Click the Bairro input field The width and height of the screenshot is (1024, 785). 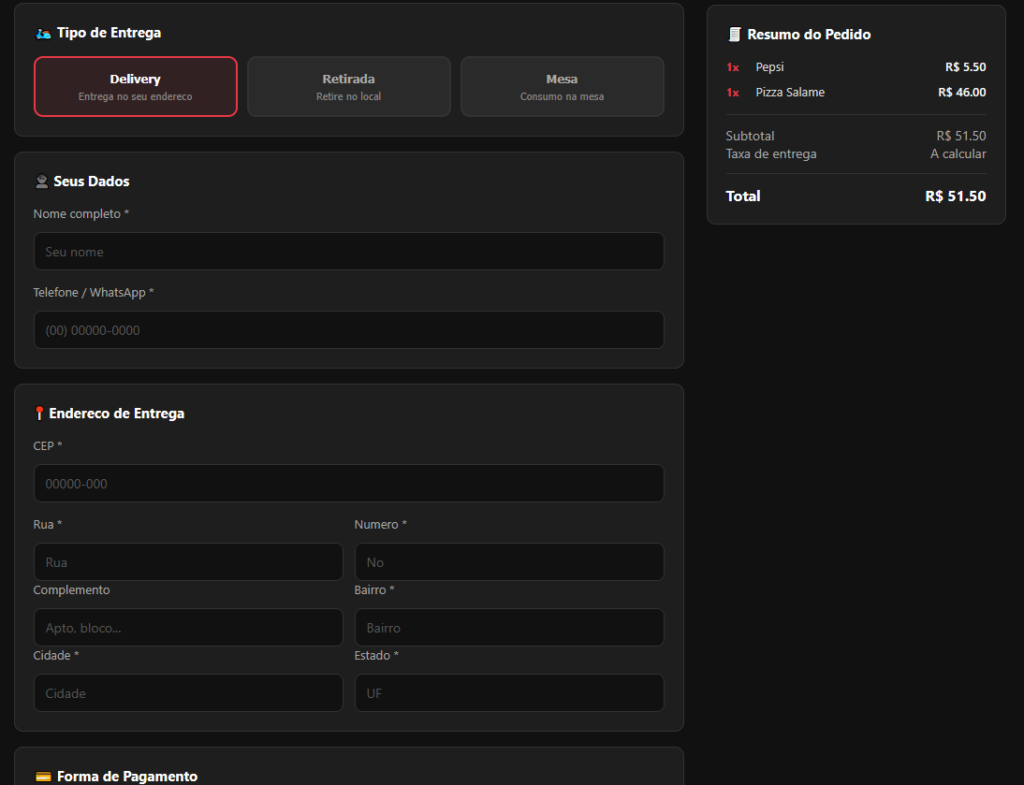point(509,628)
